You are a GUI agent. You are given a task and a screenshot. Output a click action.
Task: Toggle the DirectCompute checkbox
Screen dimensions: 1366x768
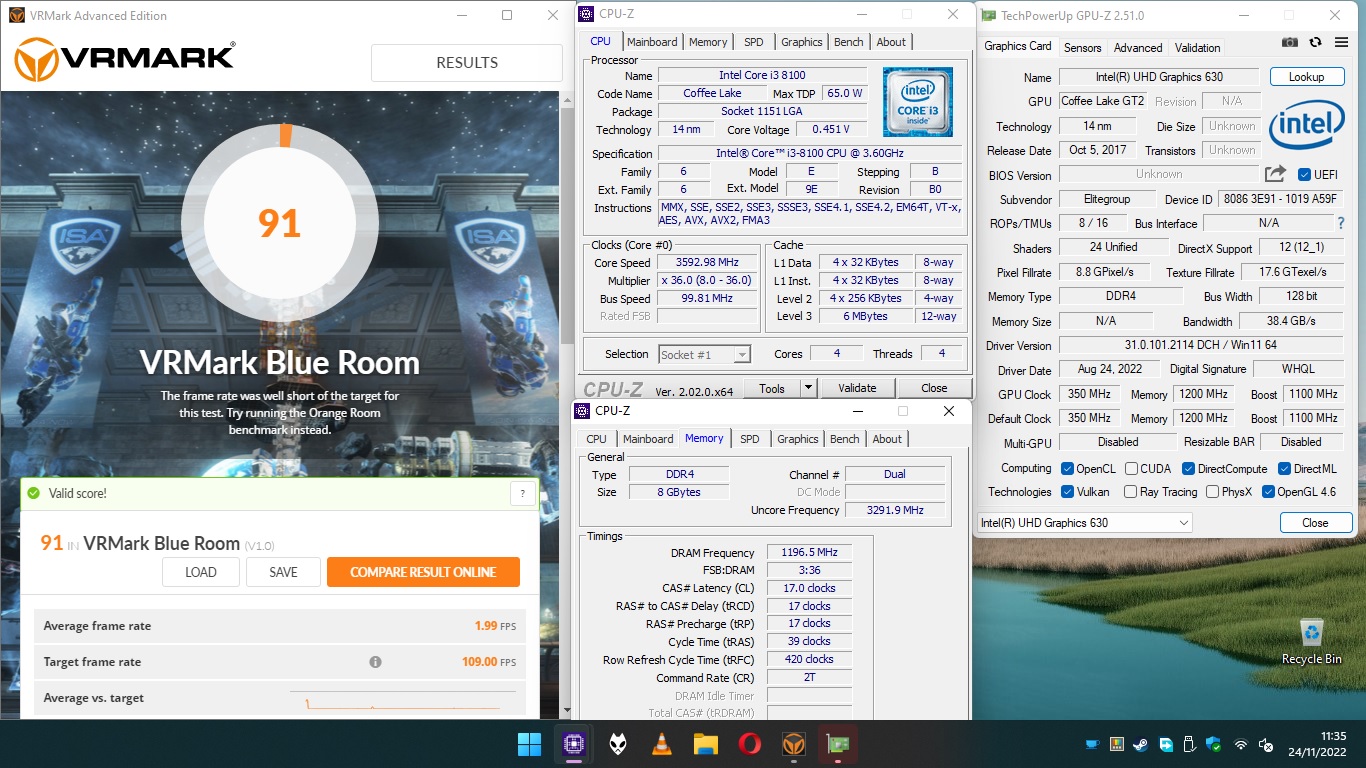pos(1188,469)
